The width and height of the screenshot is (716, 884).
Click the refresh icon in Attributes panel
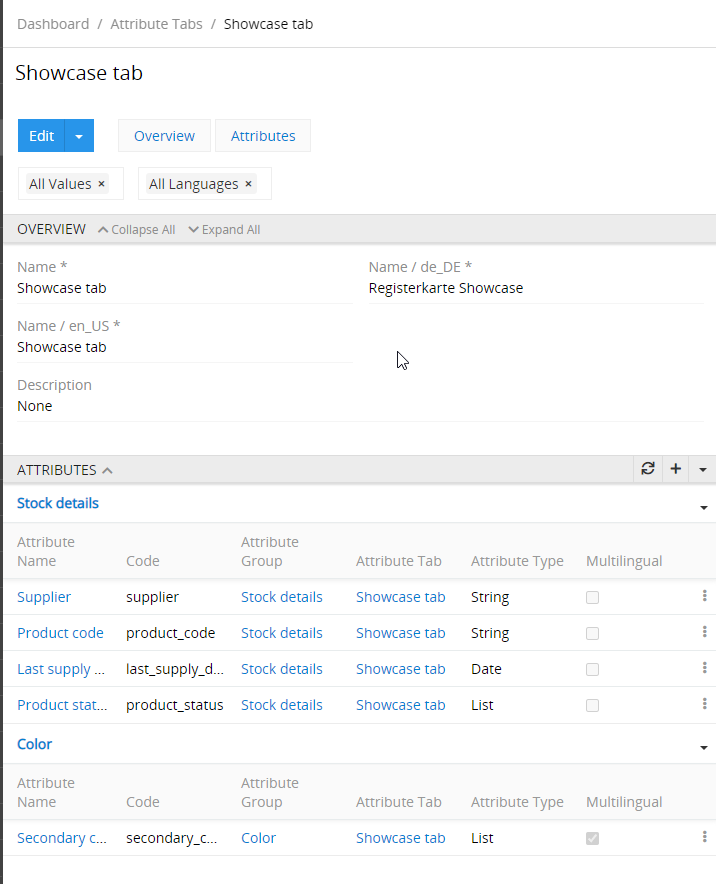pos(648,469)
